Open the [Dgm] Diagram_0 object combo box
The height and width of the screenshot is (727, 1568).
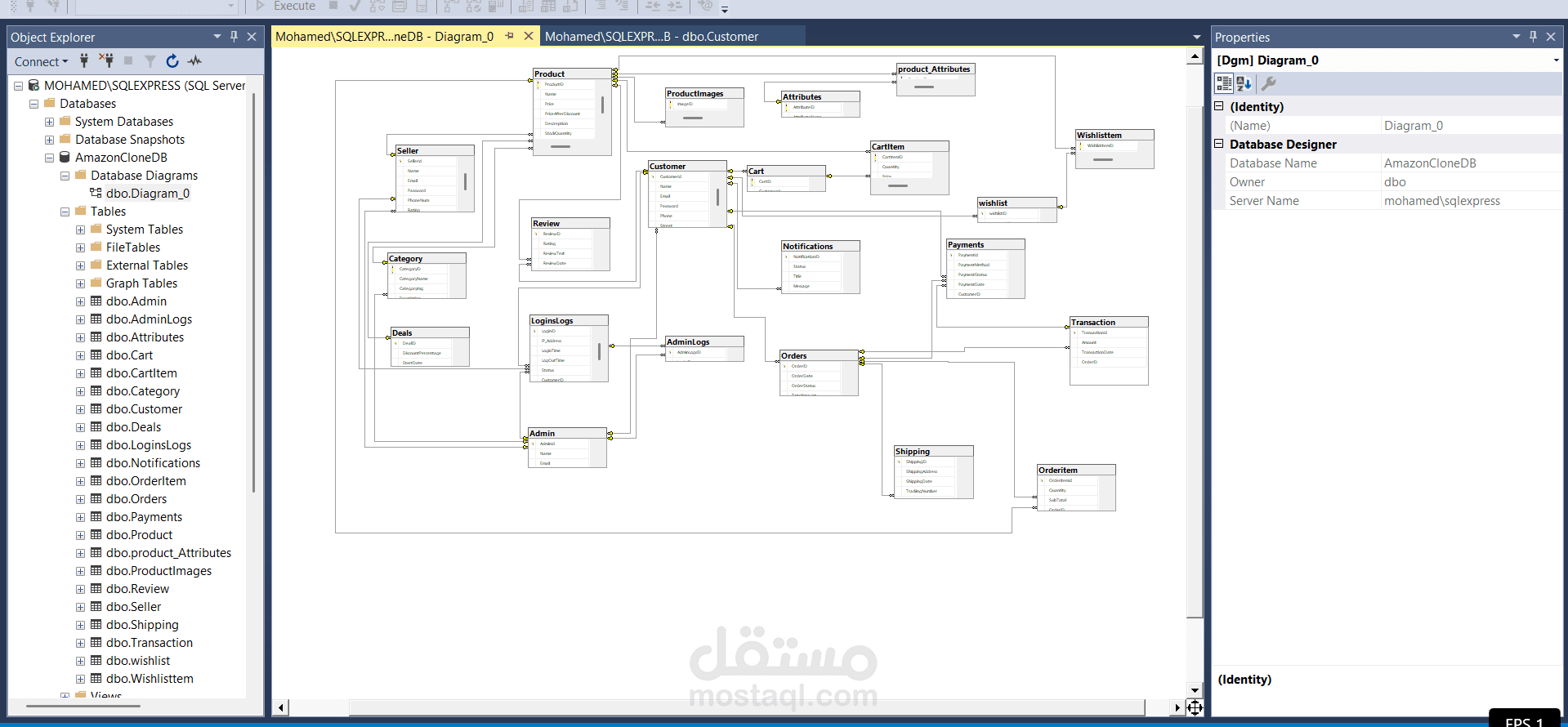pyautogui.click(x=1387, y=60)
